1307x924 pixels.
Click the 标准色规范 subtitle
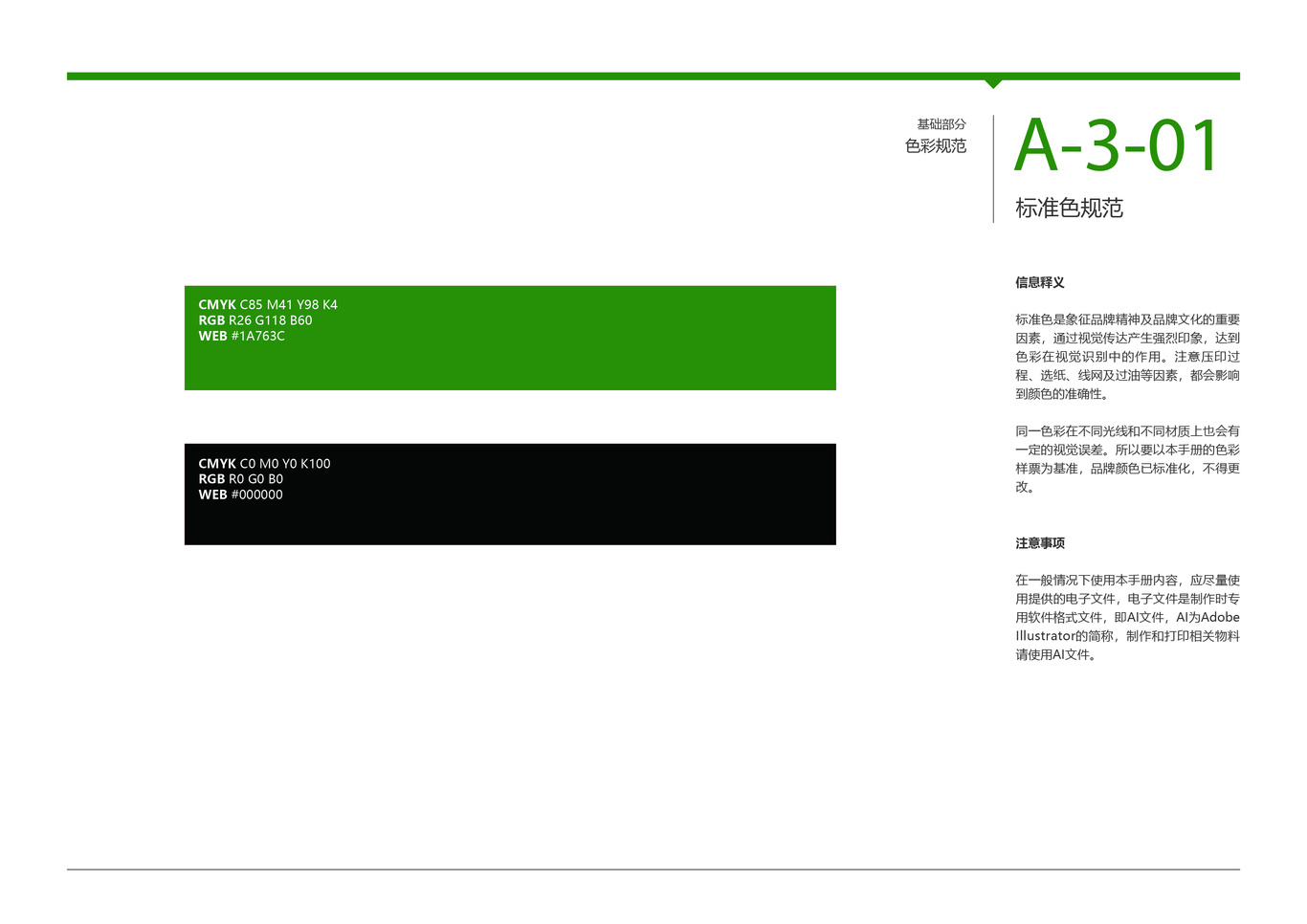pyautogui.click(x=1069, y=208)
